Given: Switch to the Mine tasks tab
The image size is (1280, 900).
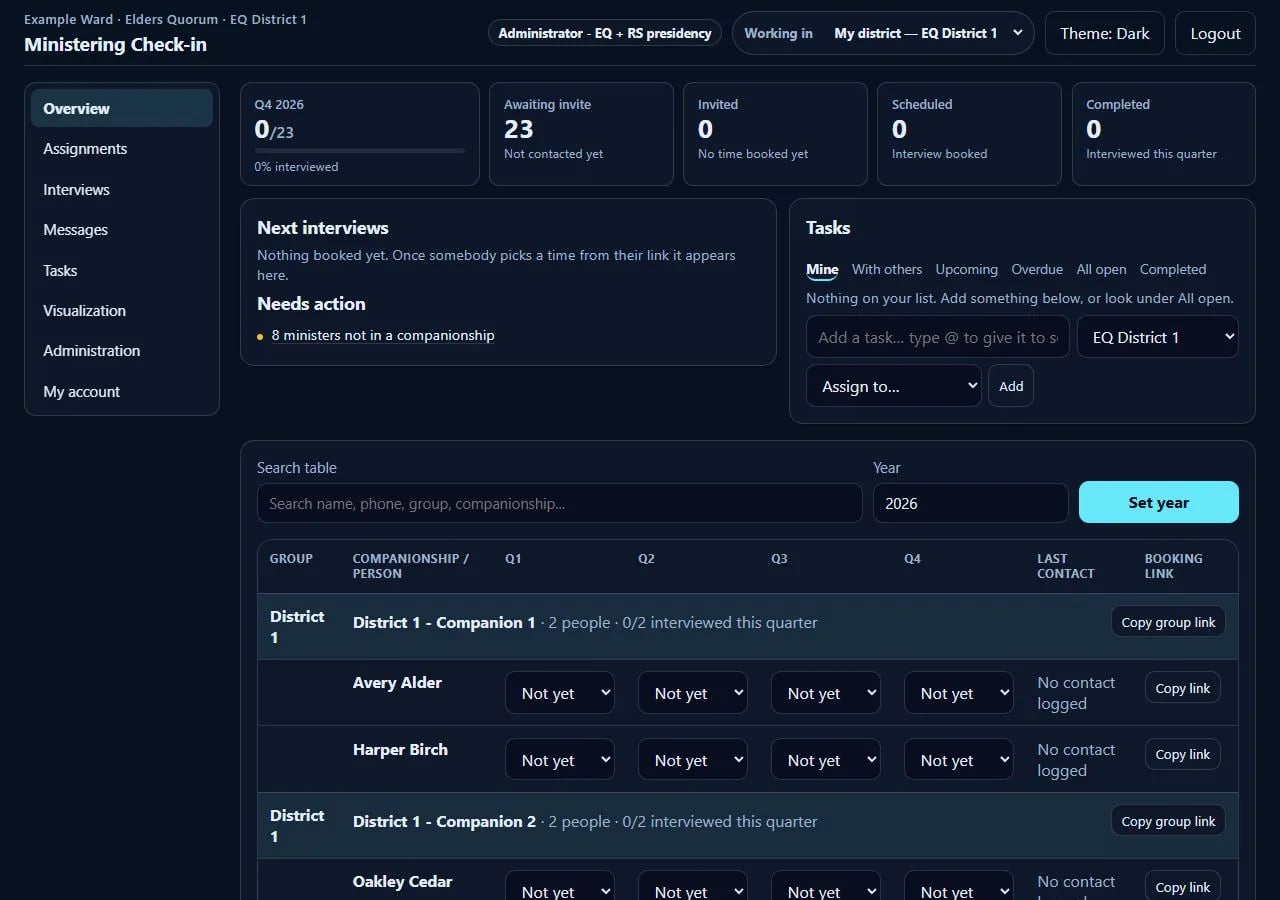Looking at the screenshot, I should [x=822, y=269].
